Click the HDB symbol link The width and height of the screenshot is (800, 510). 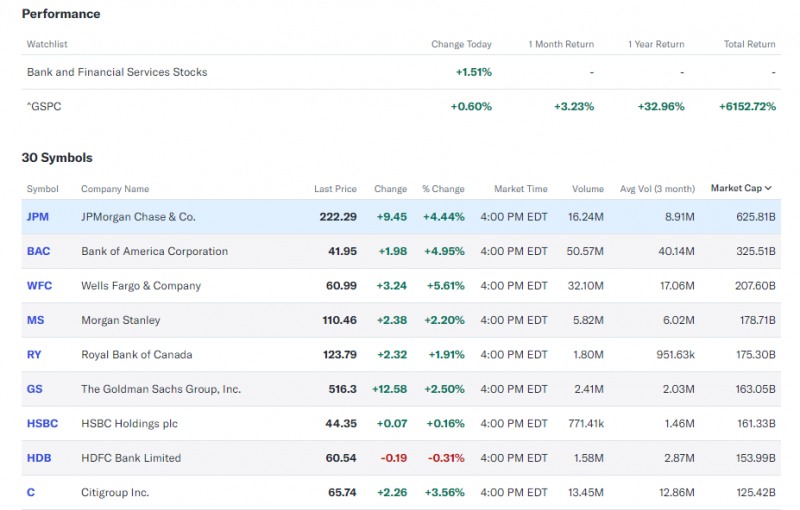(38, 458)
